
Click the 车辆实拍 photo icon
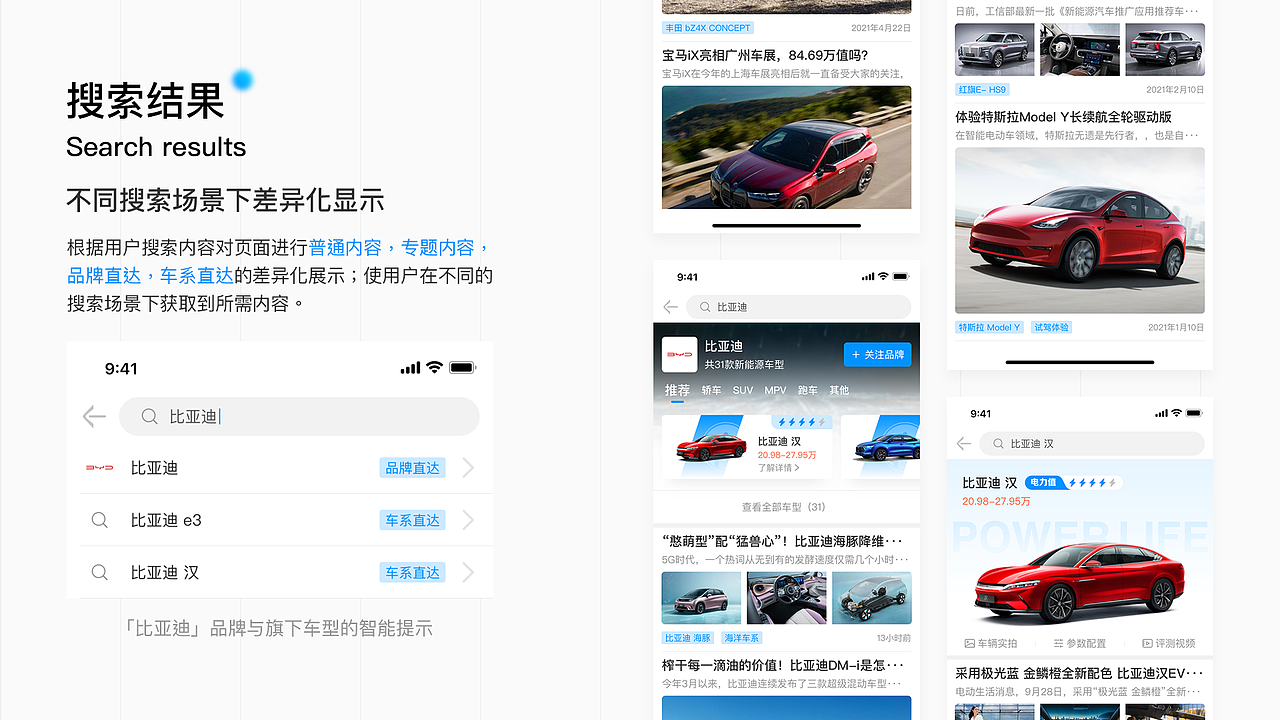coord(969,643)
